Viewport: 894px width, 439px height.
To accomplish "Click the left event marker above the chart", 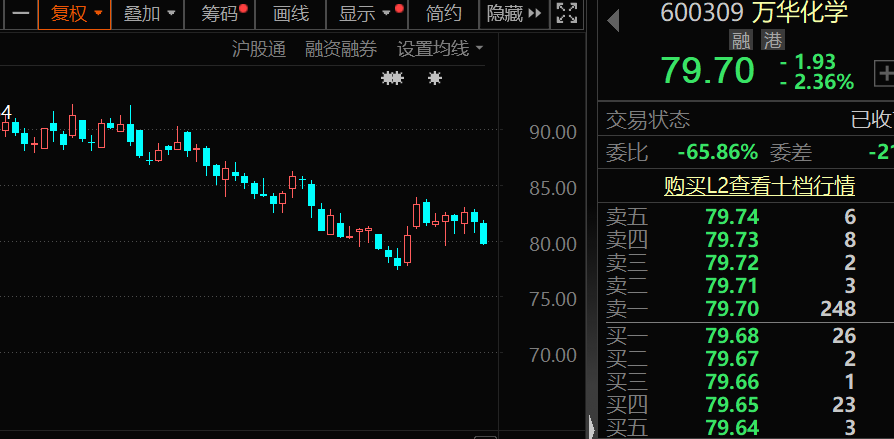I will click(x=392, y=78).
